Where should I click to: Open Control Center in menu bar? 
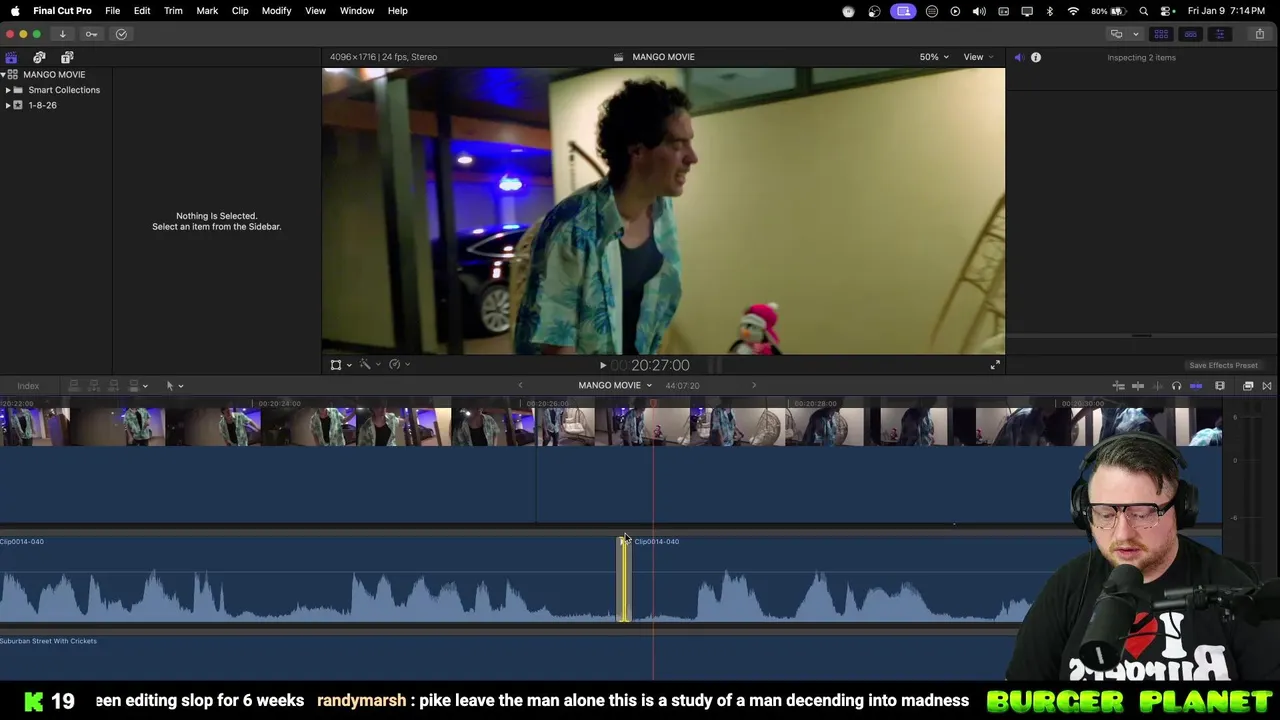[x=1166, y=11]
